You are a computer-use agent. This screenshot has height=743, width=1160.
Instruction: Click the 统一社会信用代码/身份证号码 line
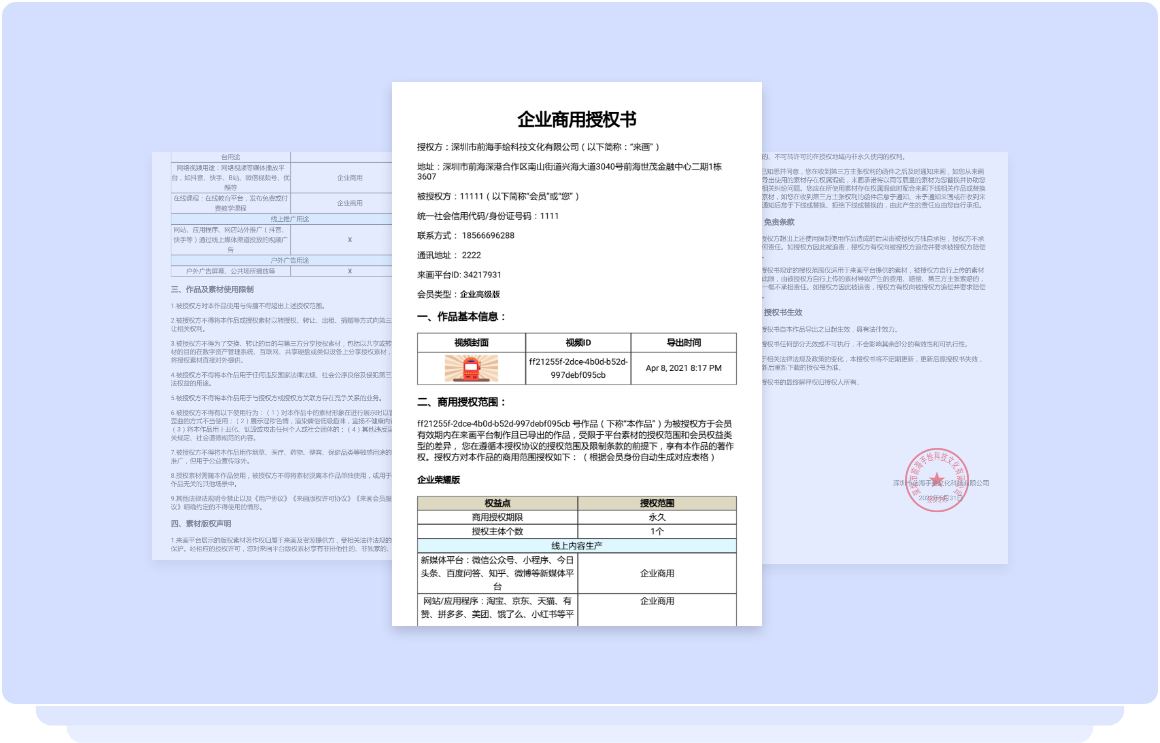point(488,216)
